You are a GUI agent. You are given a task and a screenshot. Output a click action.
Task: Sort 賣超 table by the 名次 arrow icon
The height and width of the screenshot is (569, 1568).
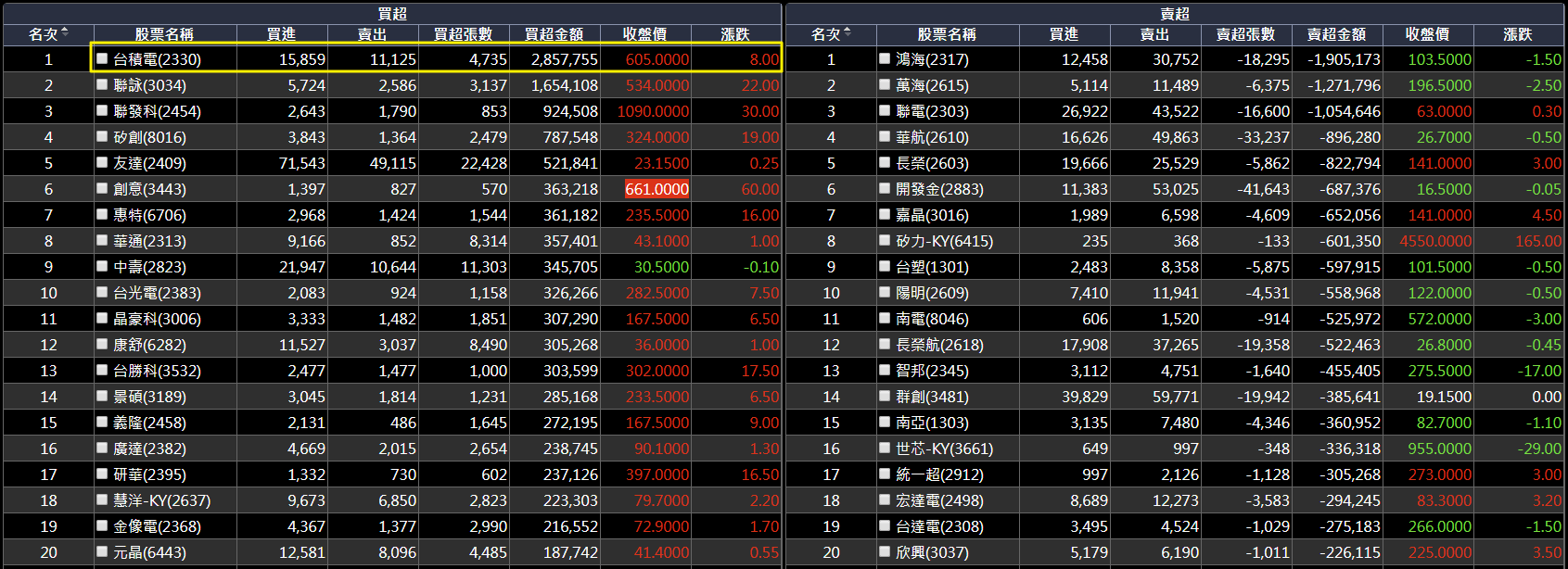848,33
